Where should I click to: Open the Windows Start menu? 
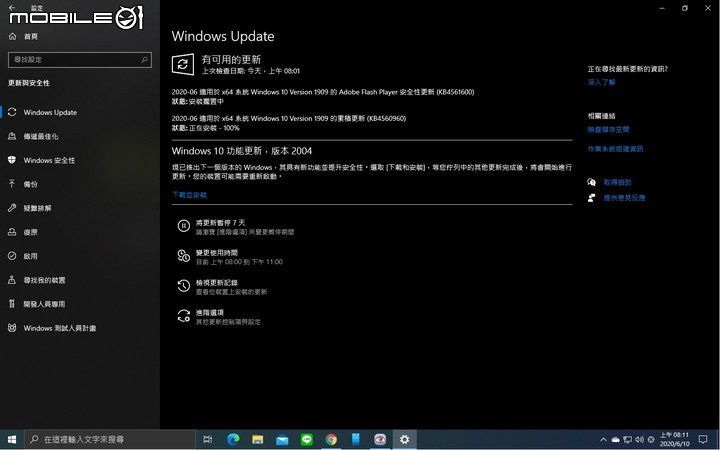(12, 439)
